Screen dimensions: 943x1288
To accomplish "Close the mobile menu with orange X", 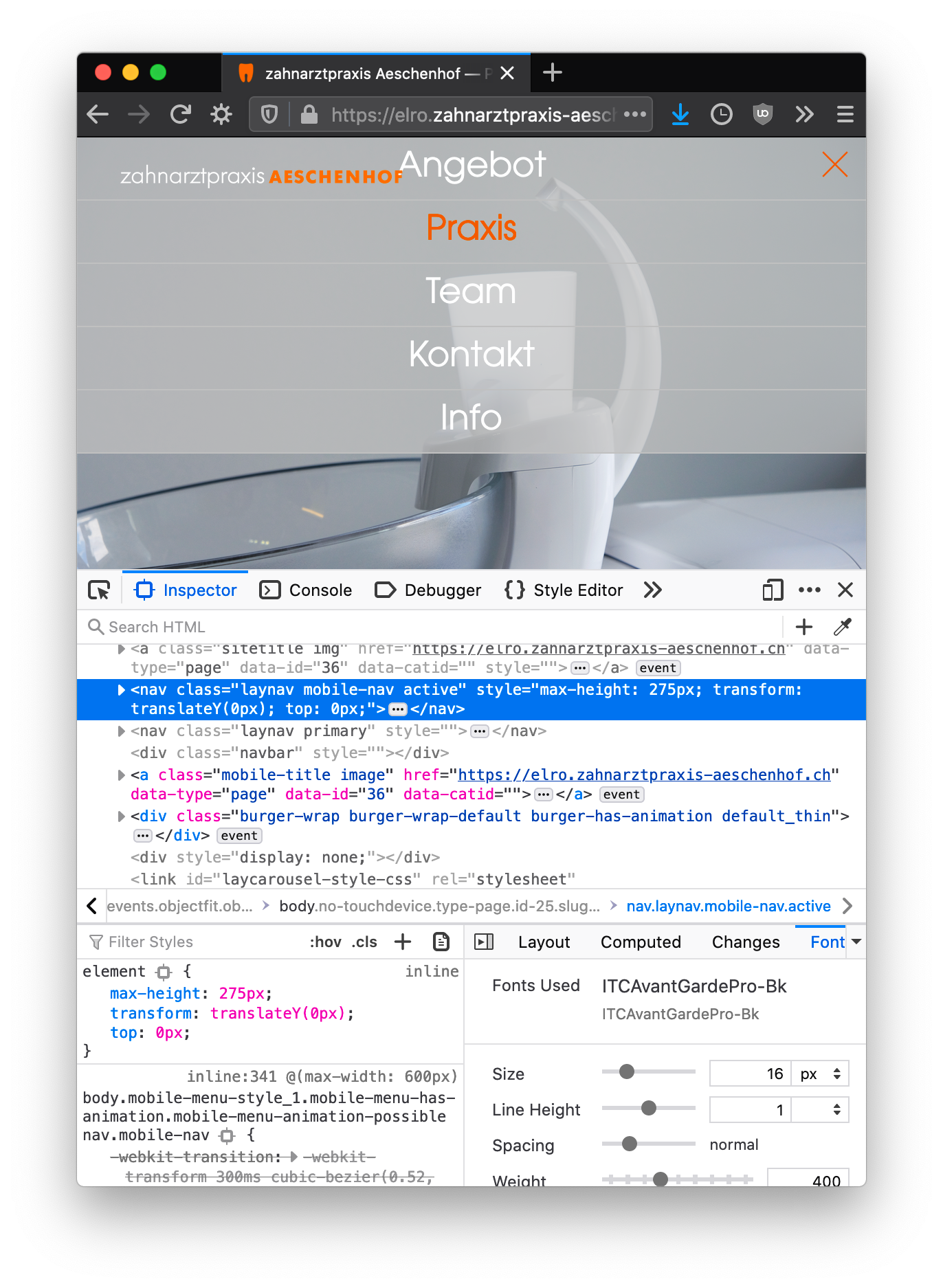I will coord(834,164).
